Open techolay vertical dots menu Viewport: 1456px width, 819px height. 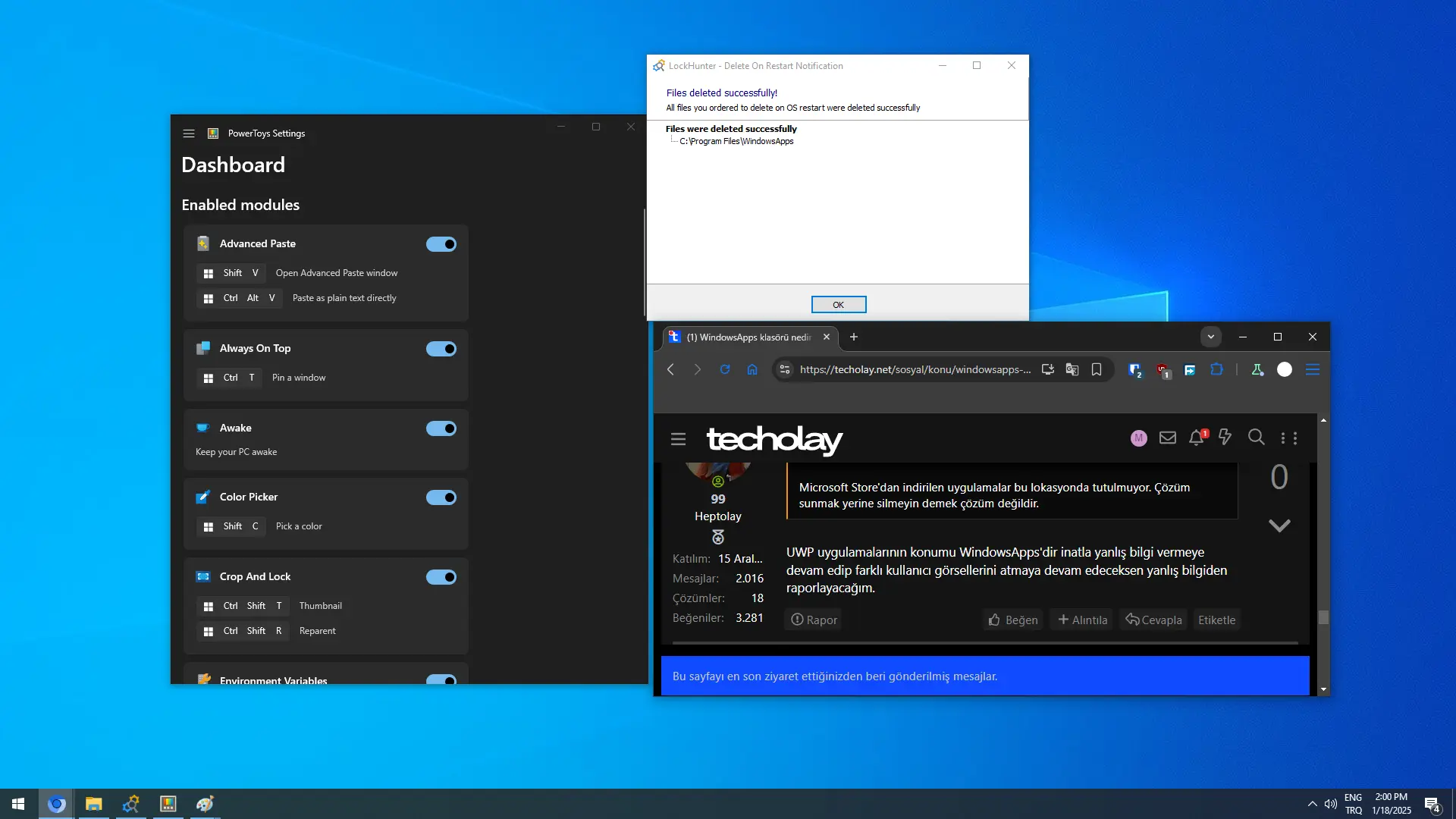click(1288, 438)
